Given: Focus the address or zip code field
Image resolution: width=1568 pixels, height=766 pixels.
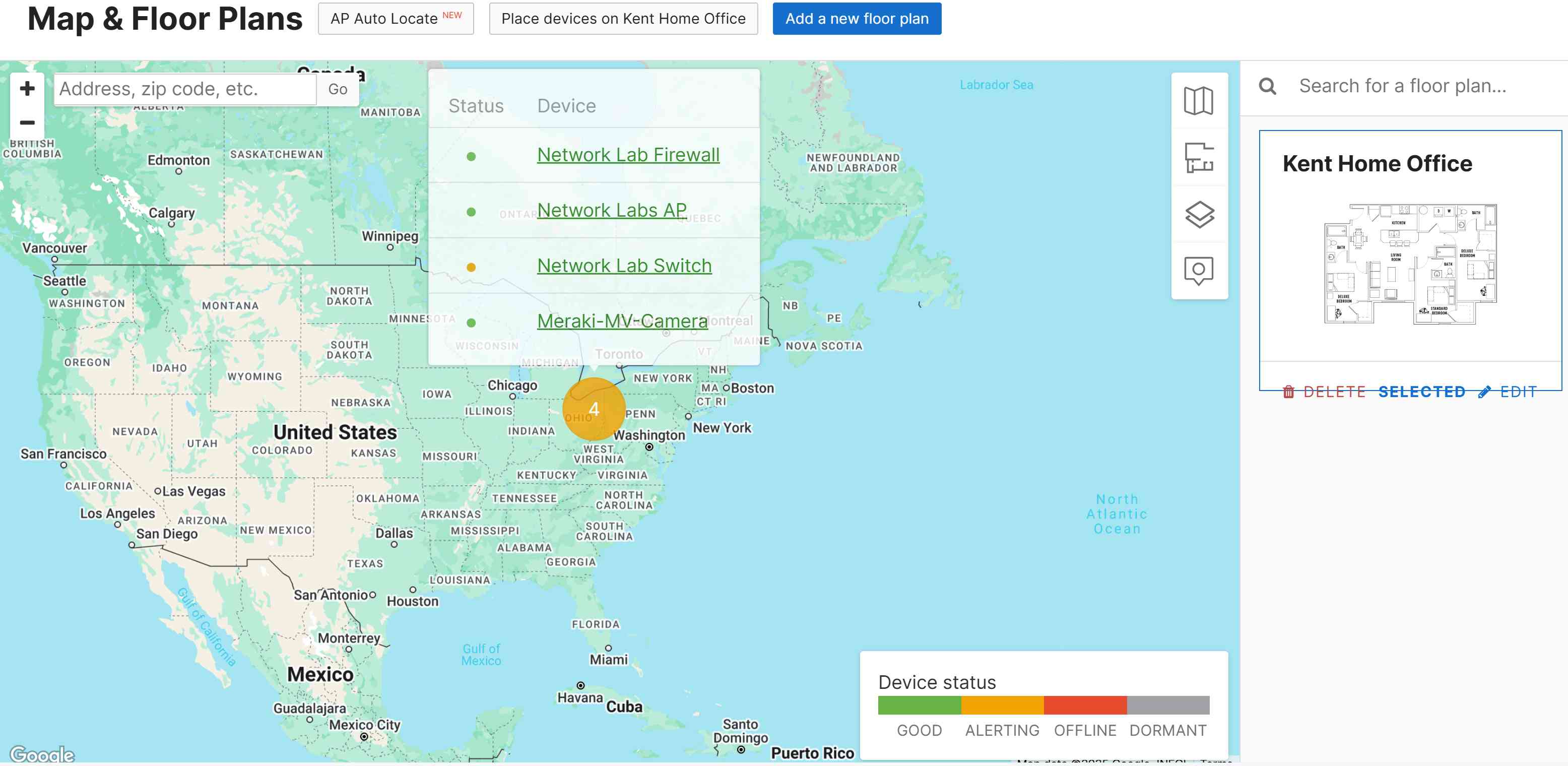Looking at the screenshot, I should [x=185, y=89].
